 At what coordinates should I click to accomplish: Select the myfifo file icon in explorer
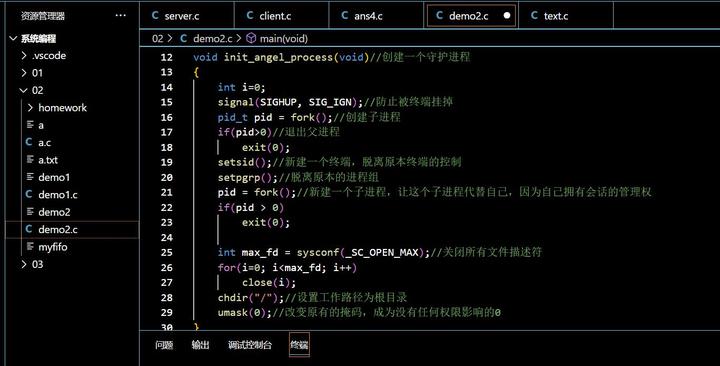pyautogui.click(x=30, y=247)
